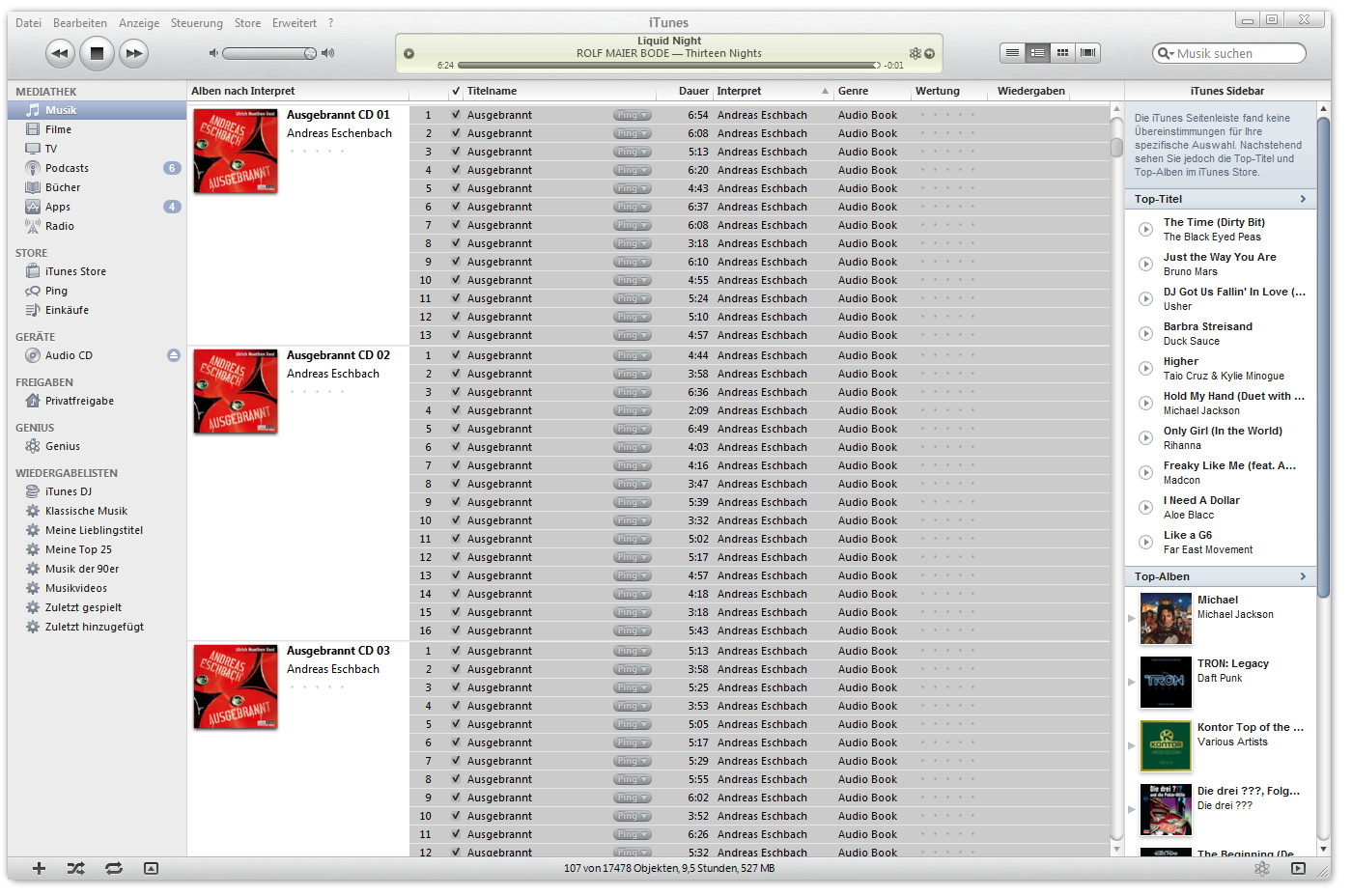Click the small play icon in the display

408,53
